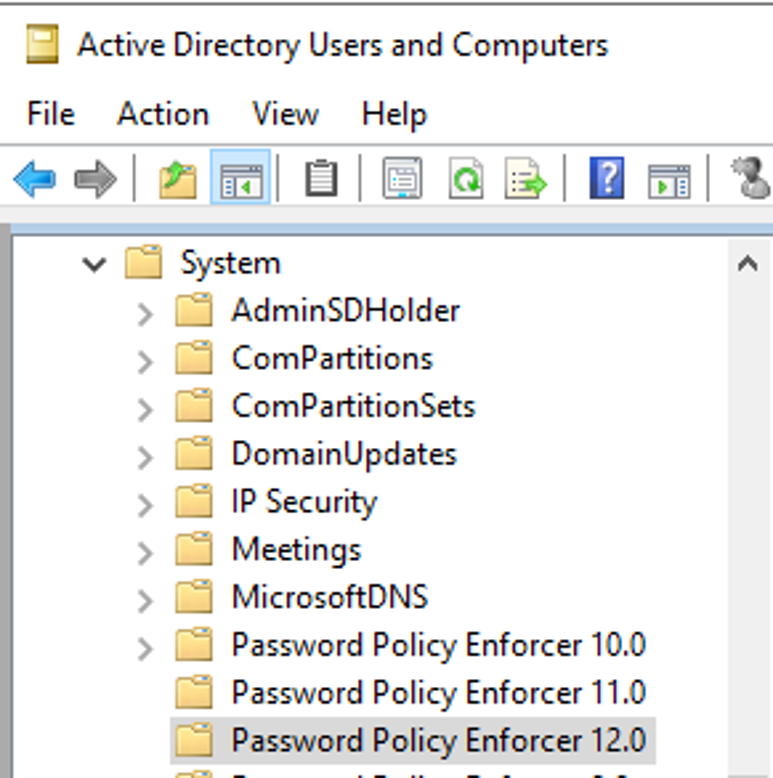Click Password Policy Enforcer 10.0 folder icon
Screen dimensions: 773x778
[194, 644]
